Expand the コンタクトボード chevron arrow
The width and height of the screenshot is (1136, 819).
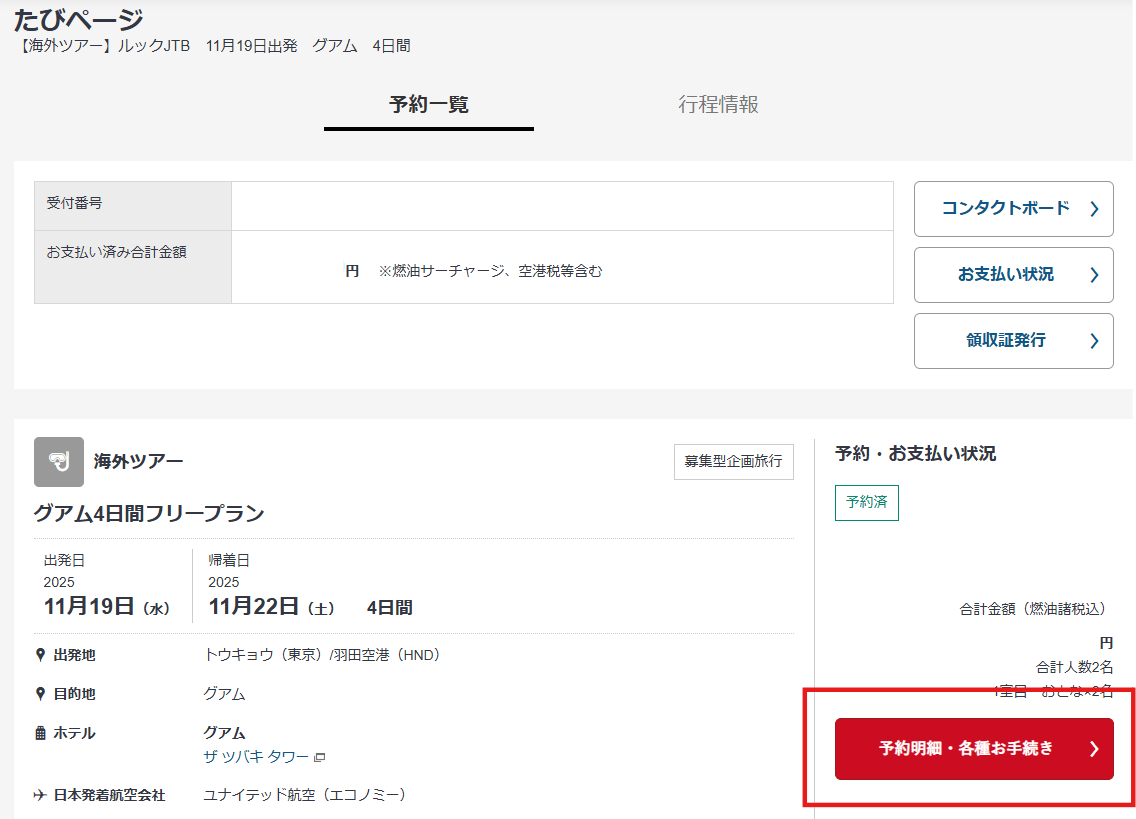point(1094,209)
